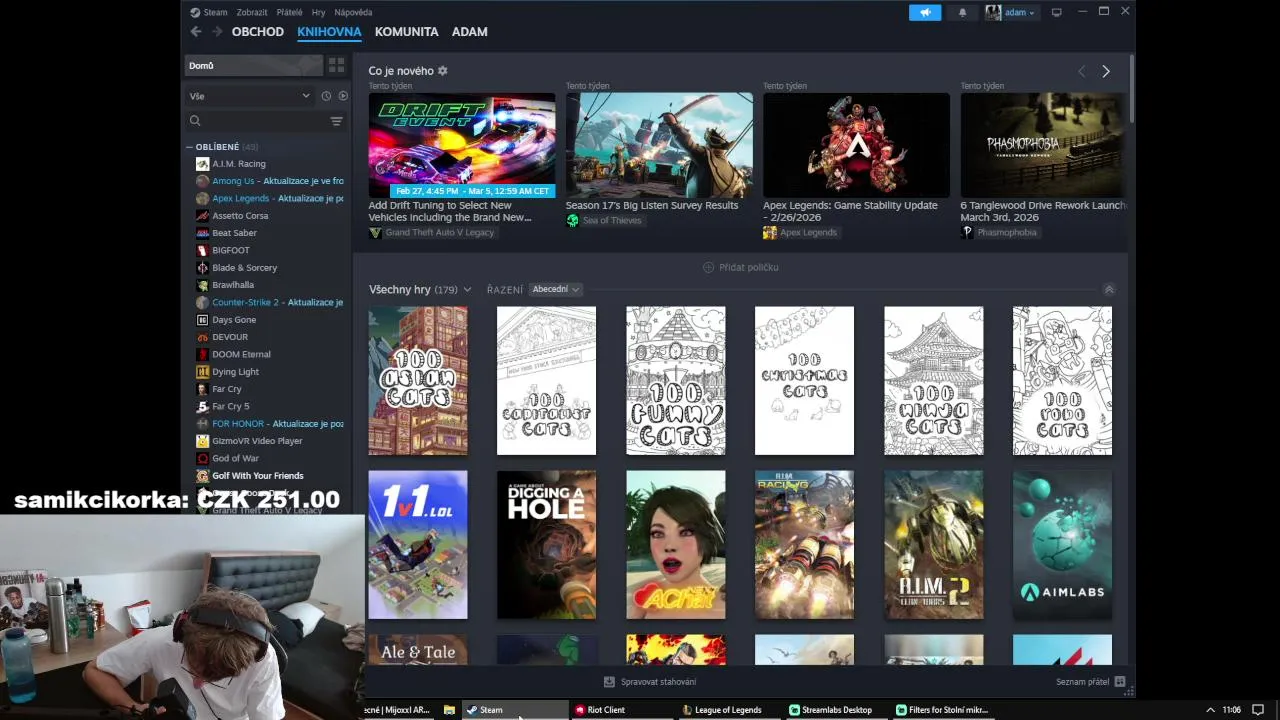Open the notifications bell
Viewport: 1280px width, 720px height.
point(962,12)
